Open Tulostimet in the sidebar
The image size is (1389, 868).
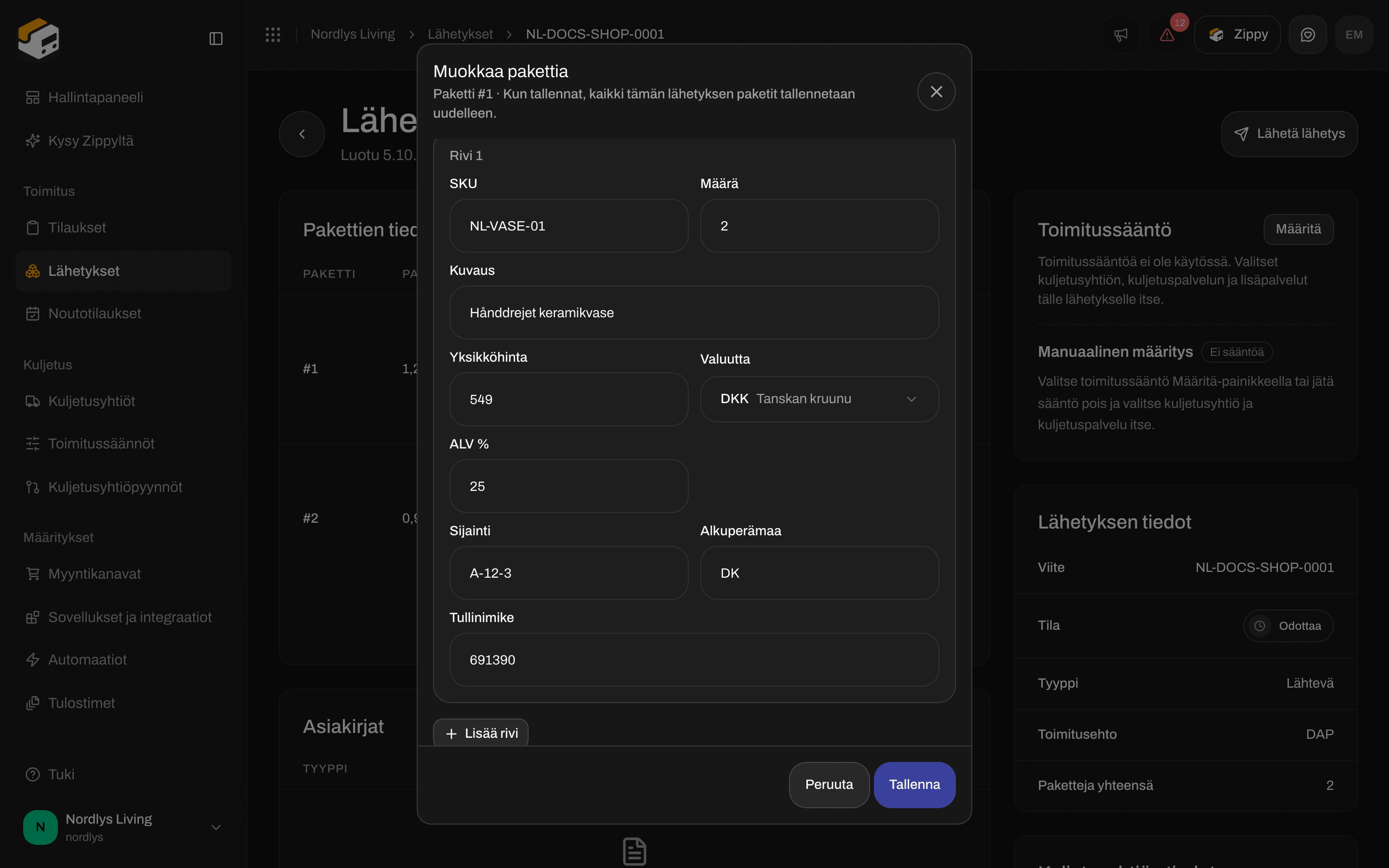coord(123,703)
